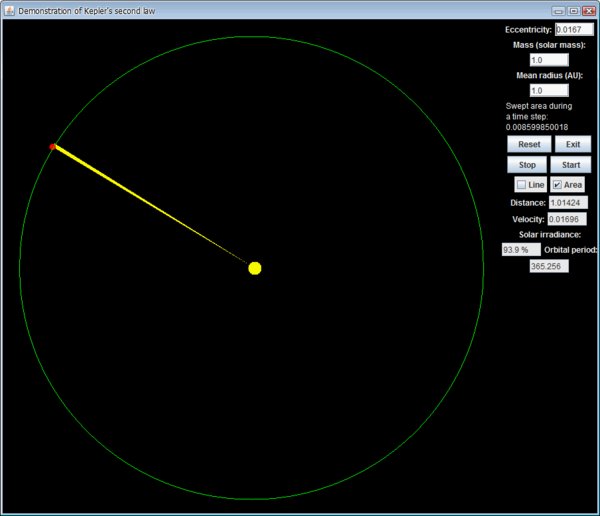Select the Orbital period value 365.256
600x516 pixels.
[549, 266]
